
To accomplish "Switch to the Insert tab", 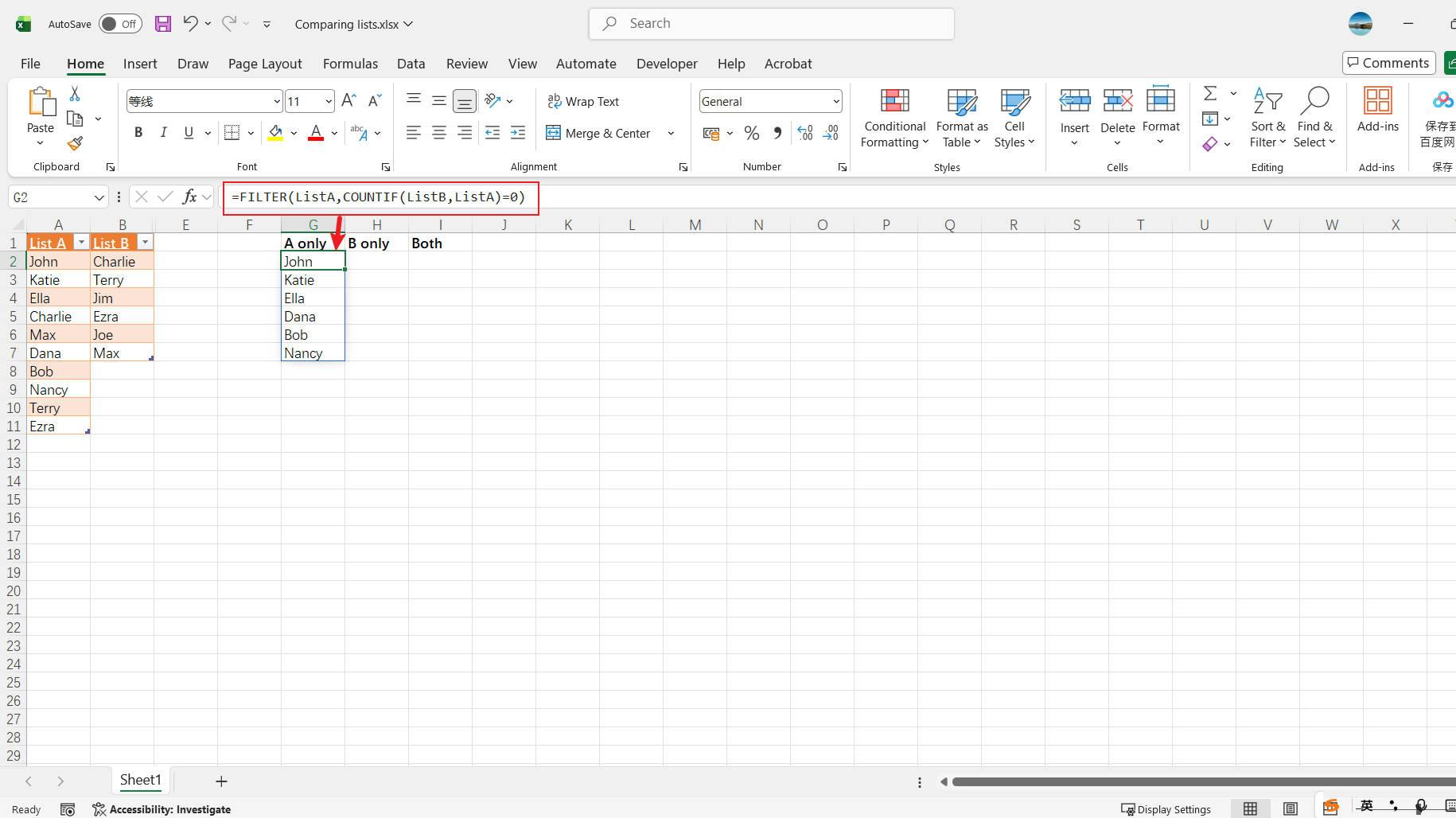I will 140,64.
